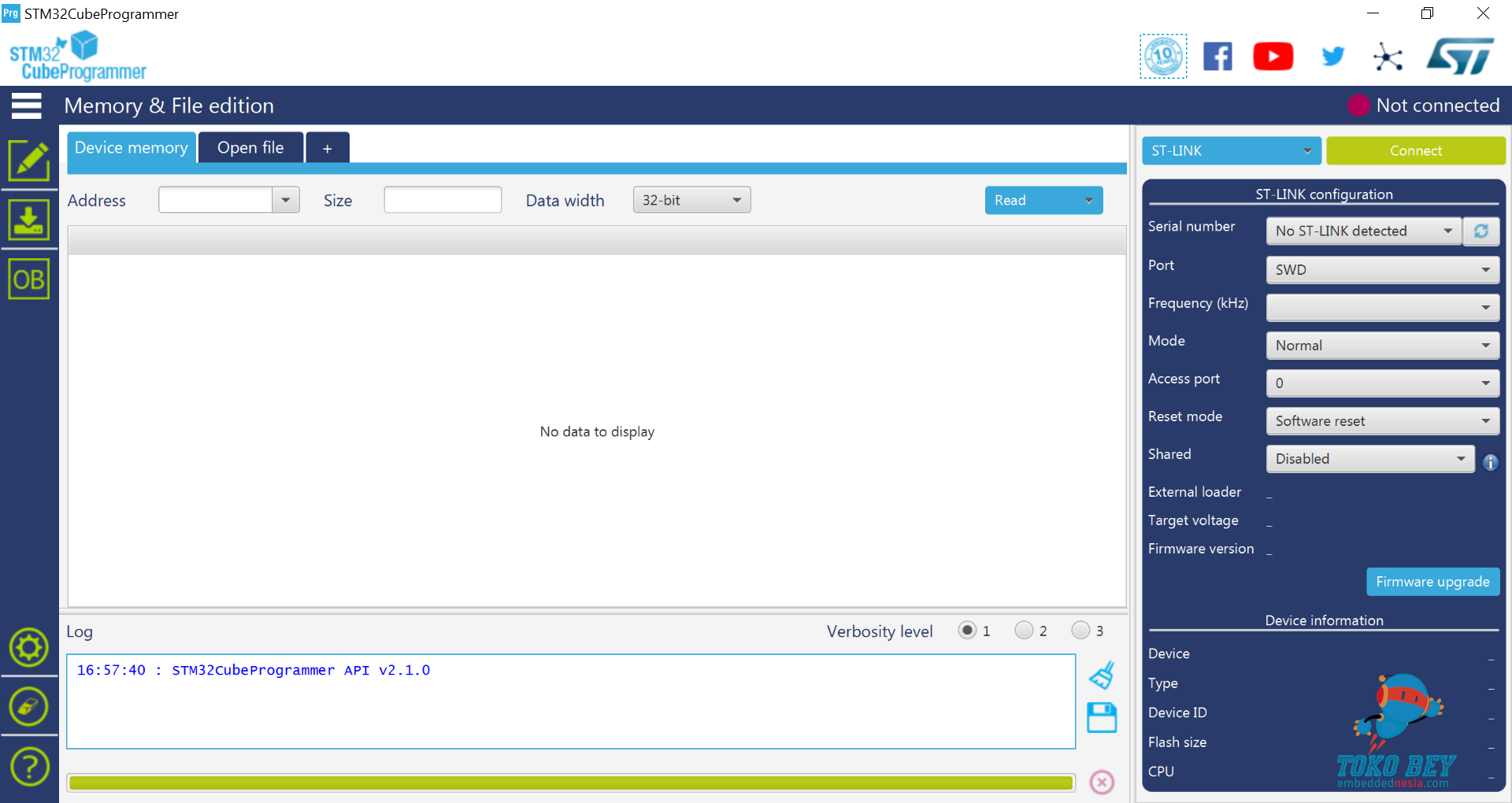Click the Shared mode info icon
Viewport: 1512px width, 803px height.
click(x=1490, y=462)
